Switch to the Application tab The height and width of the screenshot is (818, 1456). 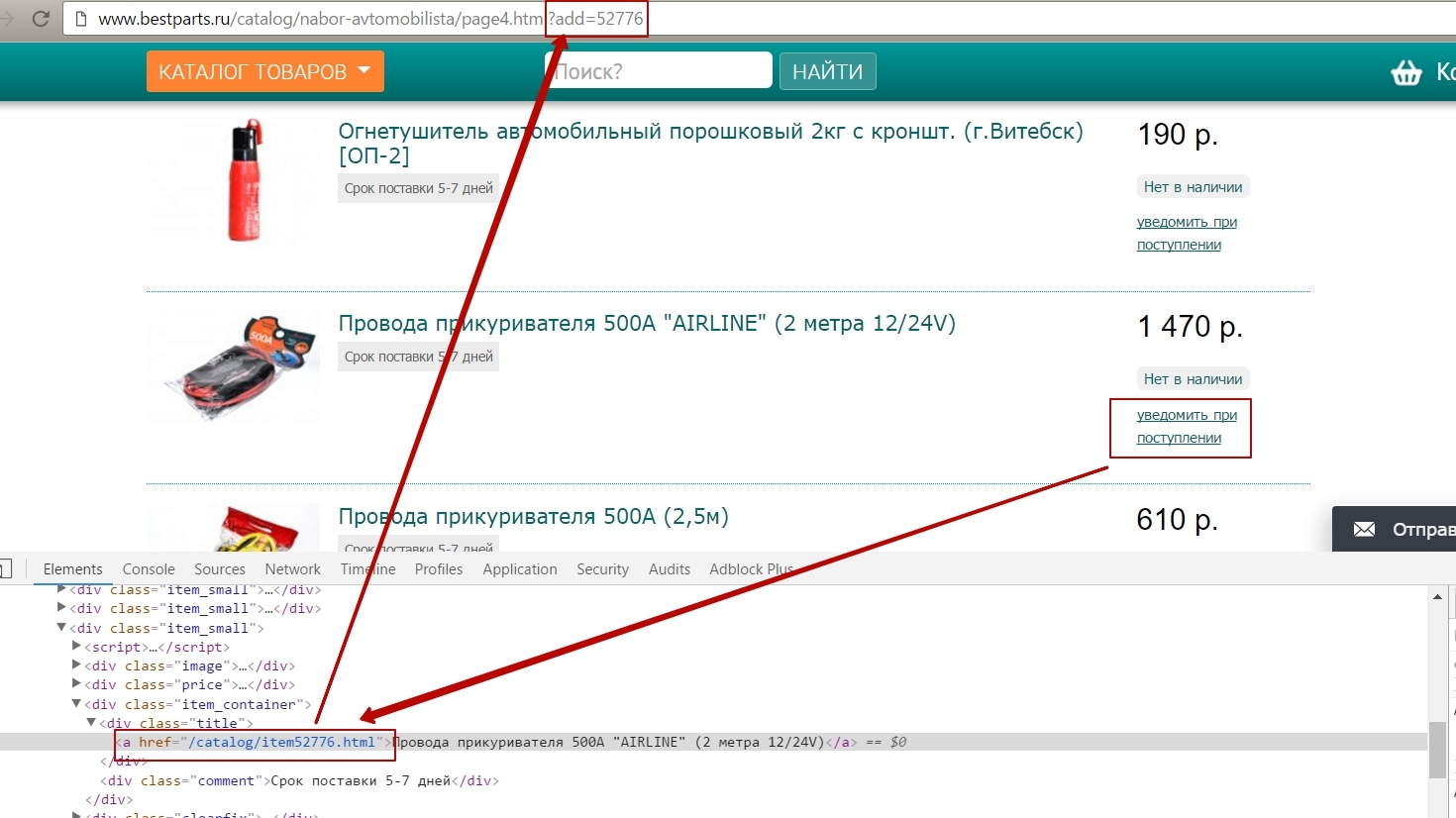520,569
